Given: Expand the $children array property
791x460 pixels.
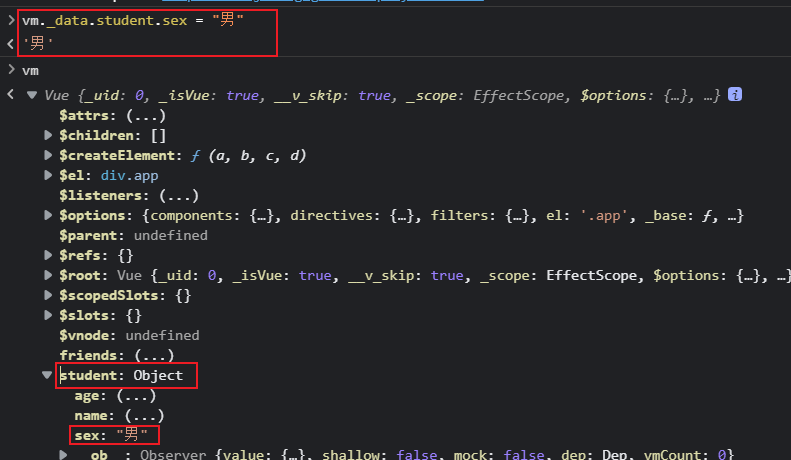Looking at the screenshot, I should coord(49,135).
